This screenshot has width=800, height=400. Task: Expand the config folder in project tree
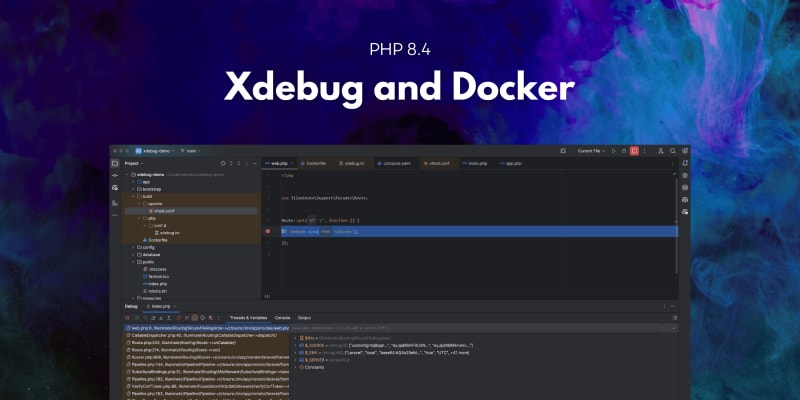(x=130, y=247)
